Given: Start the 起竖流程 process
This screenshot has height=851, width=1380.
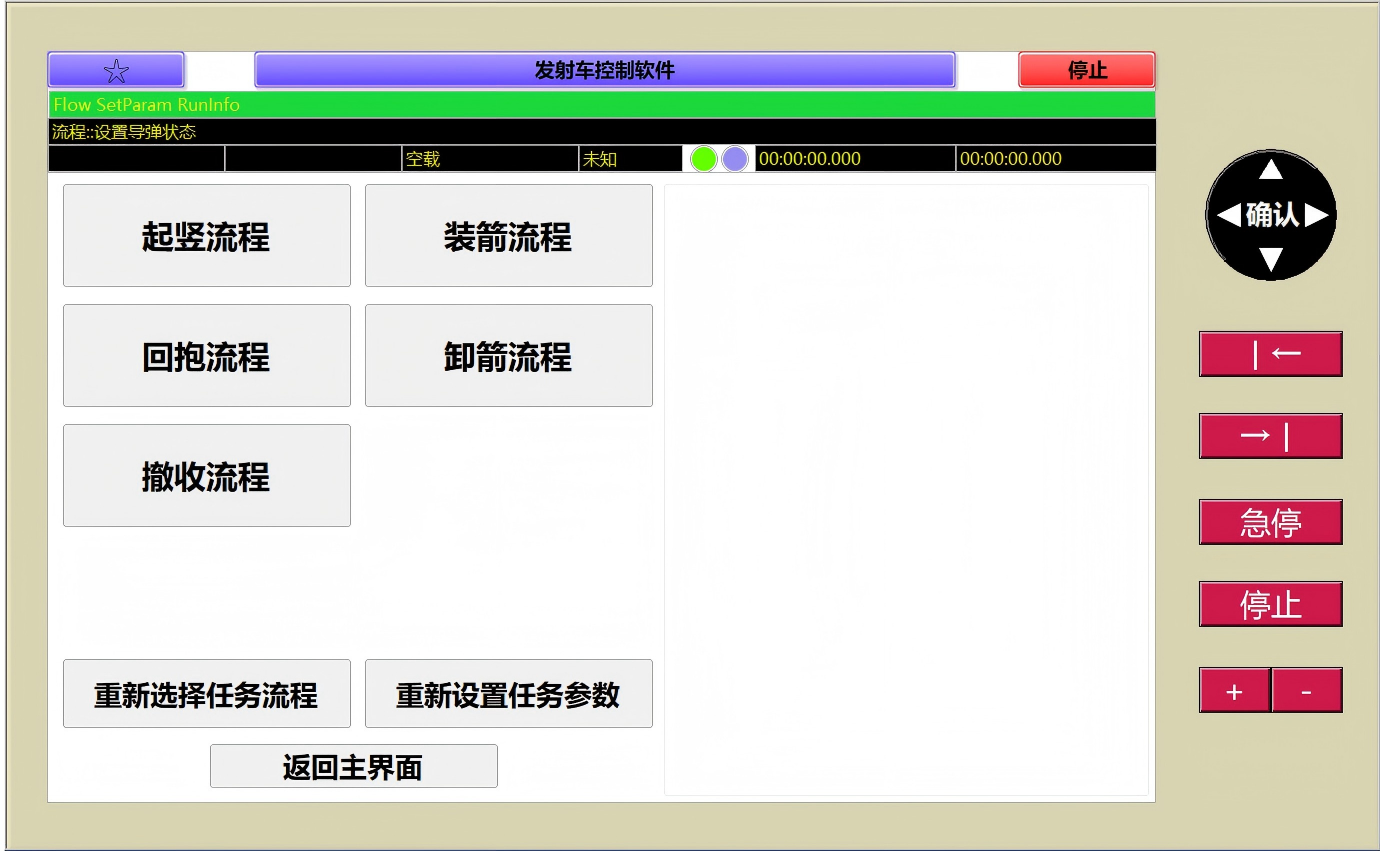Looking at the screenshot, I should tap(207, 236).
